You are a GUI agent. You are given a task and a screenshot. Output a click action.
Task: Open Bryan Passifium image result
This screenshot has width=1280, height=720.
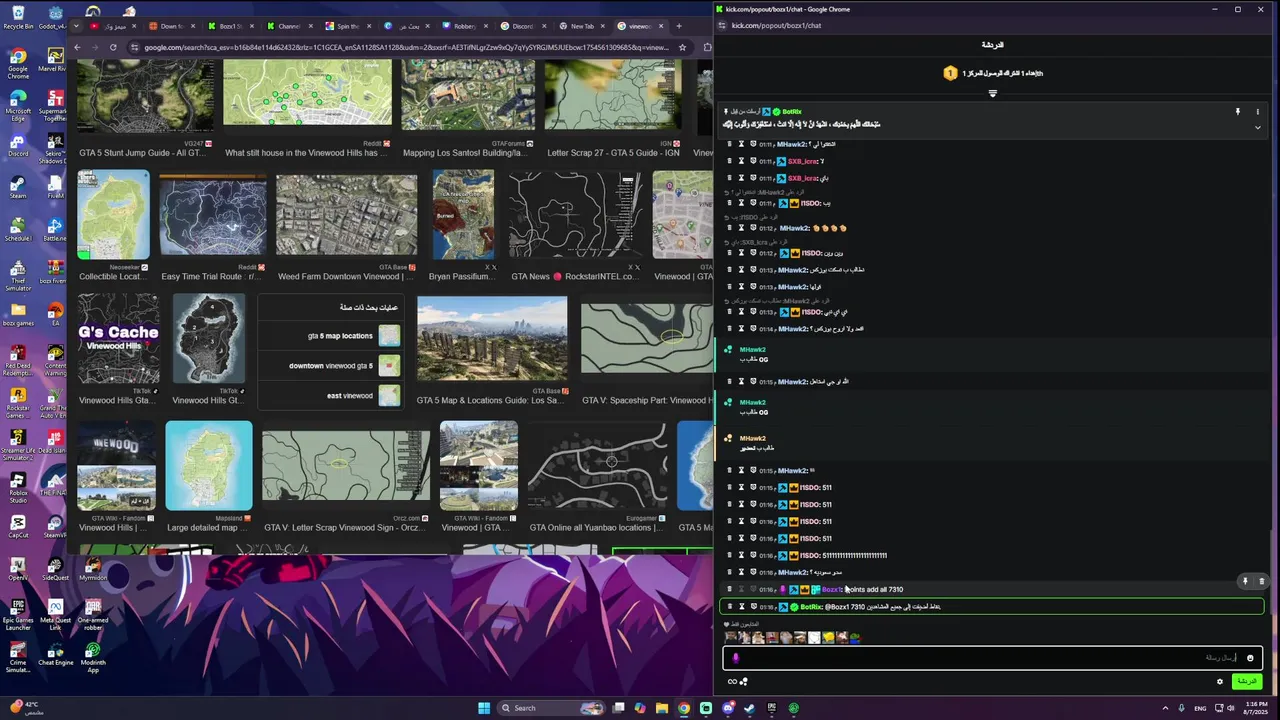[463, 215]
